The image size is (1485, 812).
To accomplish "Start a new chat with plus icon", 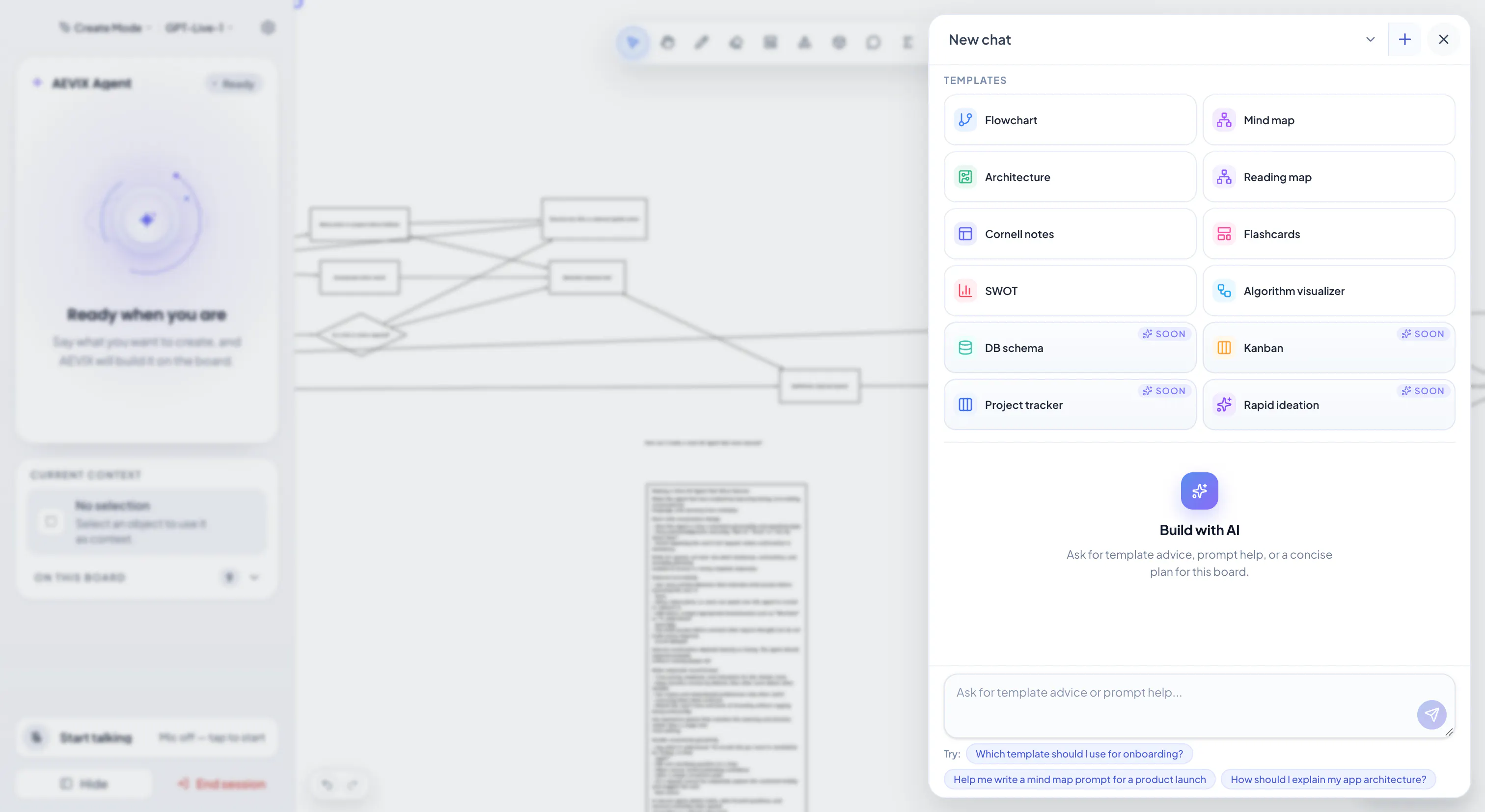I will (1405, 39).
